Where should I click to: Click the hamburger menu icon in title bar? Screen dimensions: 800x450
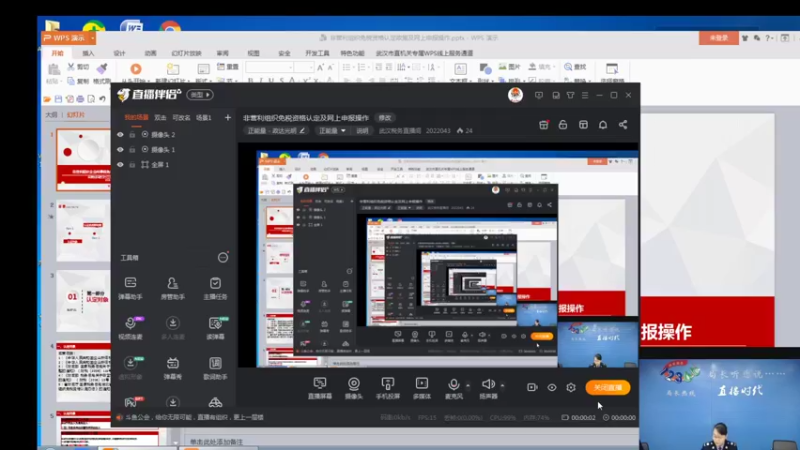click(x=585, y=95)
